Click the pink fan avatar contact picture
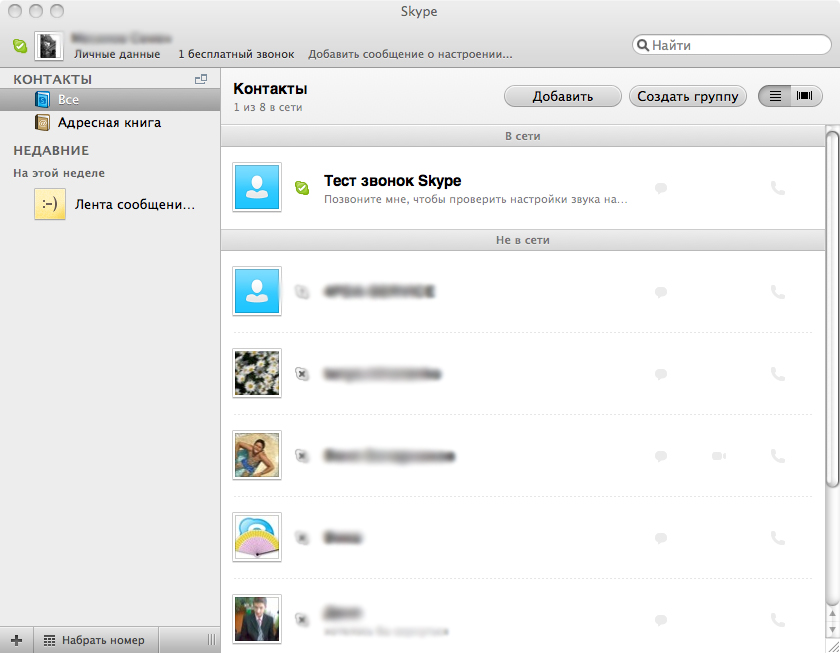 point(257,537)
